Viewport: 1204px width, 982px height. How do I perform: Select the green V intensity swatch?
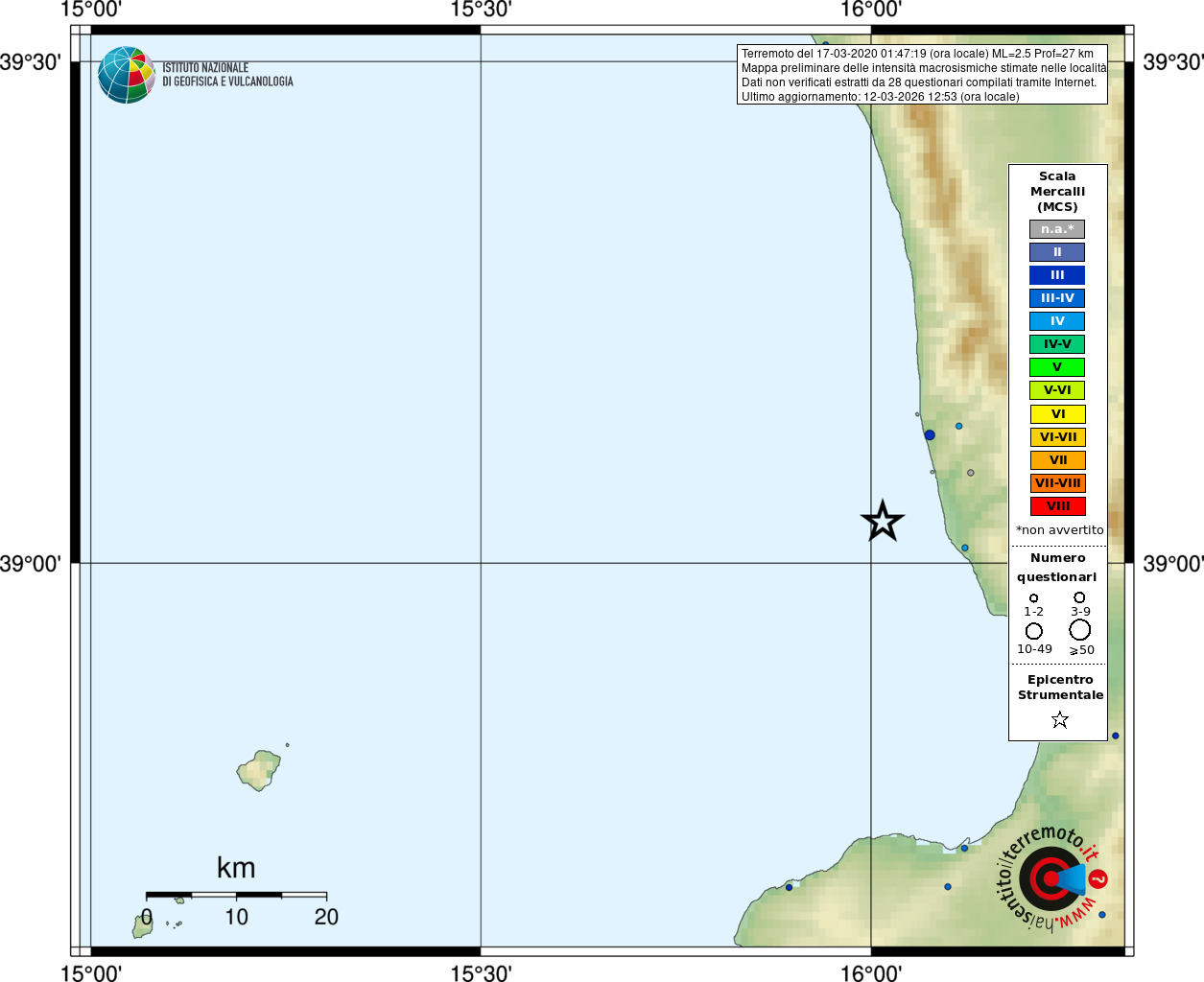pyautogui.click(x=1057, y=367)
